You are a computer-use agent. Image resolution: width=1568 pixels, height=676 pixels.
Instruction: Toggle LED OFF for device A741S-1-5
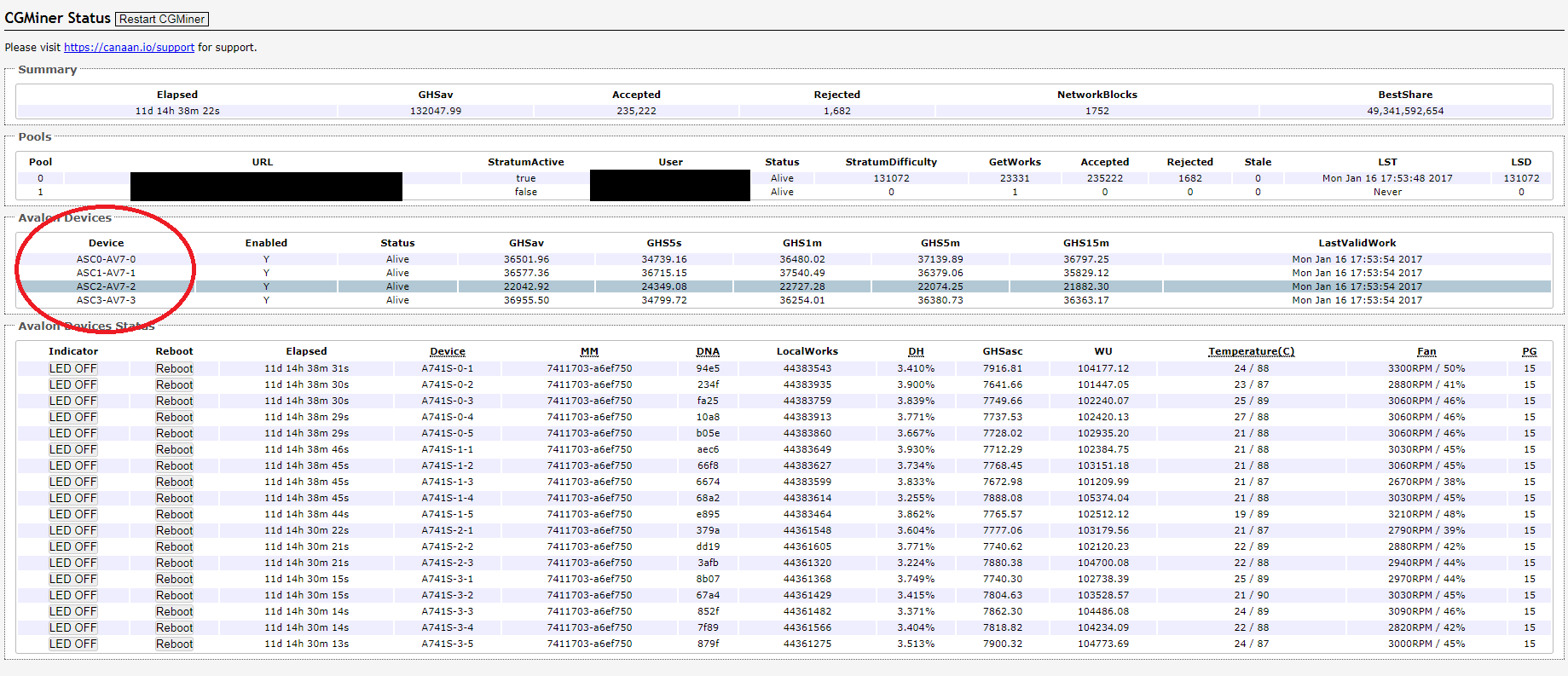point(72,514)
